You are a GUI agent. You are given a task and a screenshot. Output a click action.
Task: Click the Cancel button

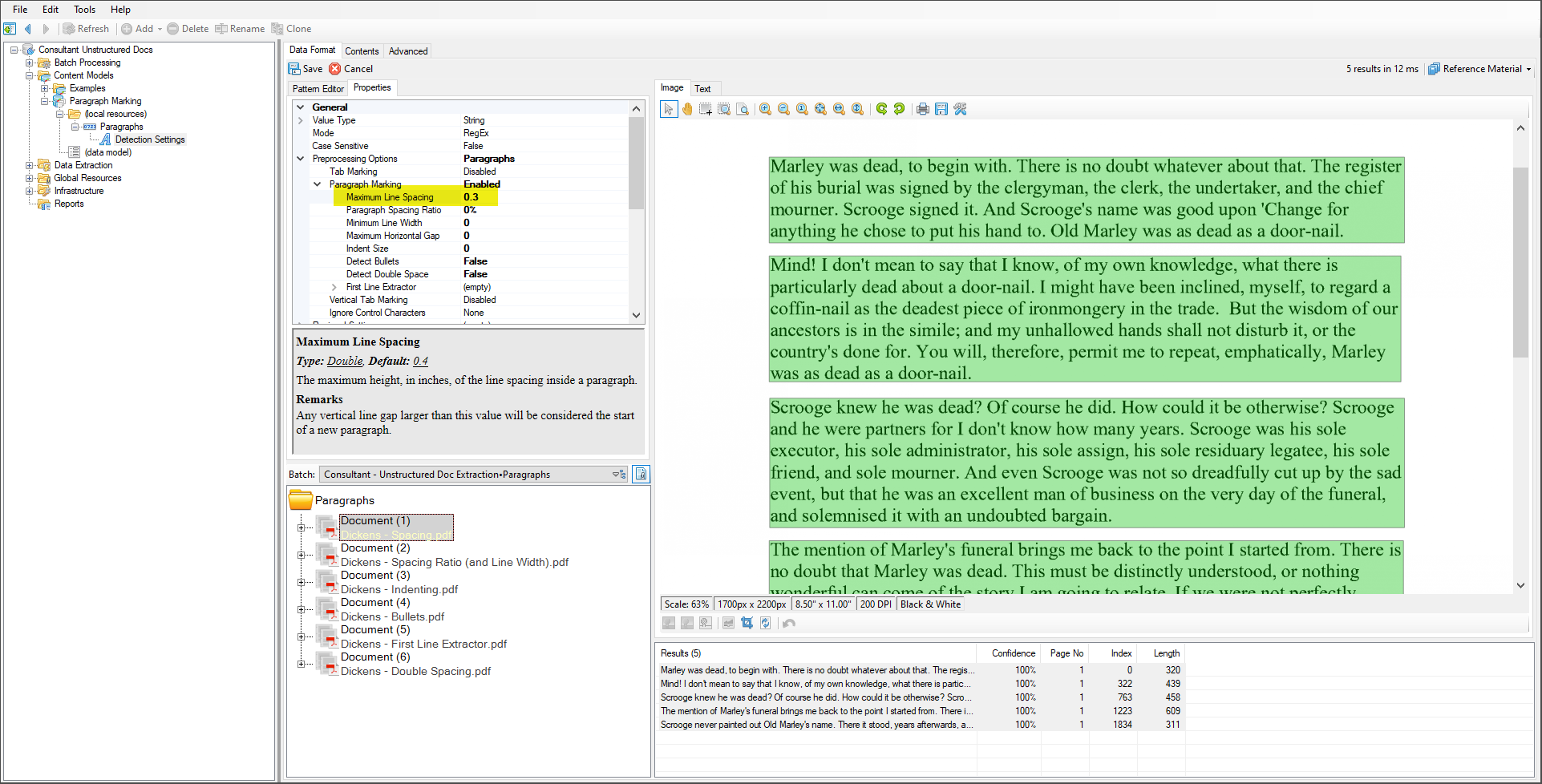click(x=351, y=69)
